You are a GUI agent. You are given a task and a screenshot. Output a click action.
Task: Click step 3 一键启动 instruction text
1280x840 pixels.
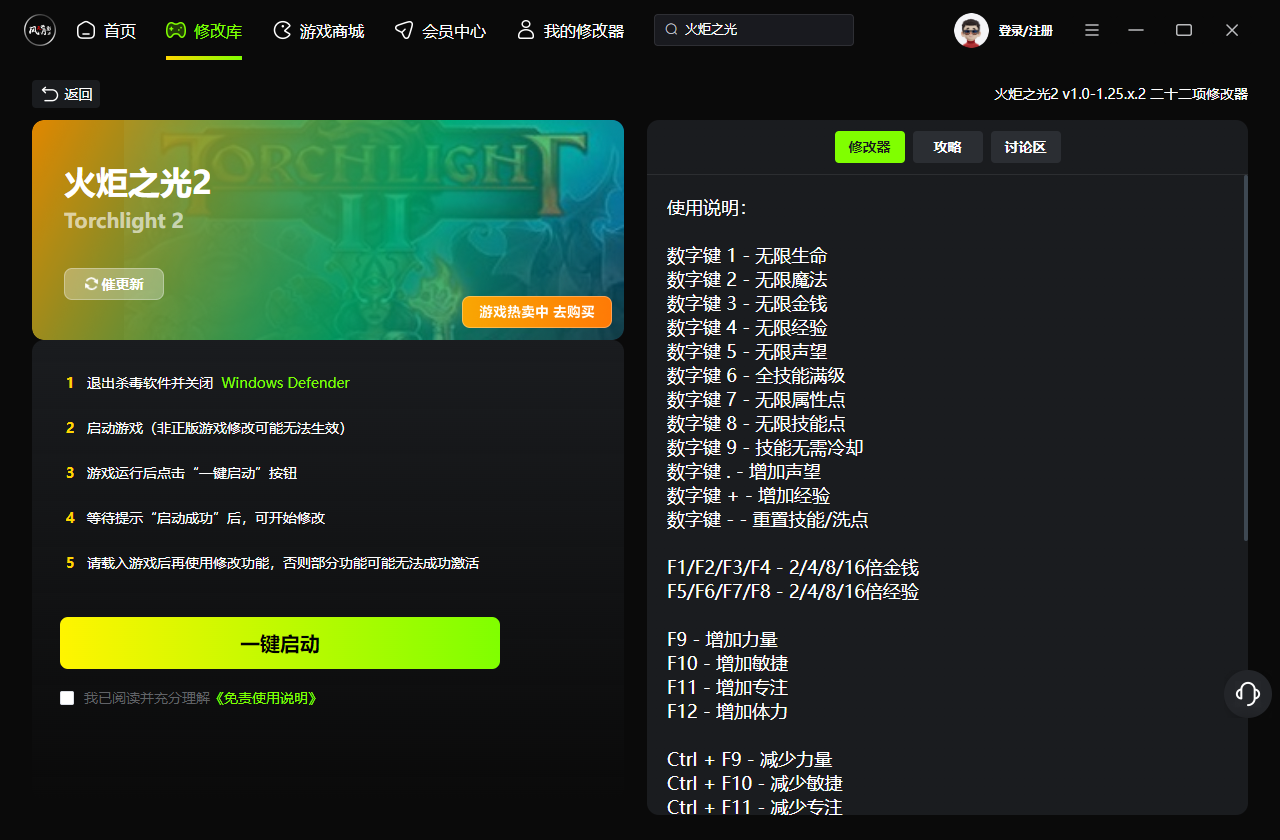(192, 473)
